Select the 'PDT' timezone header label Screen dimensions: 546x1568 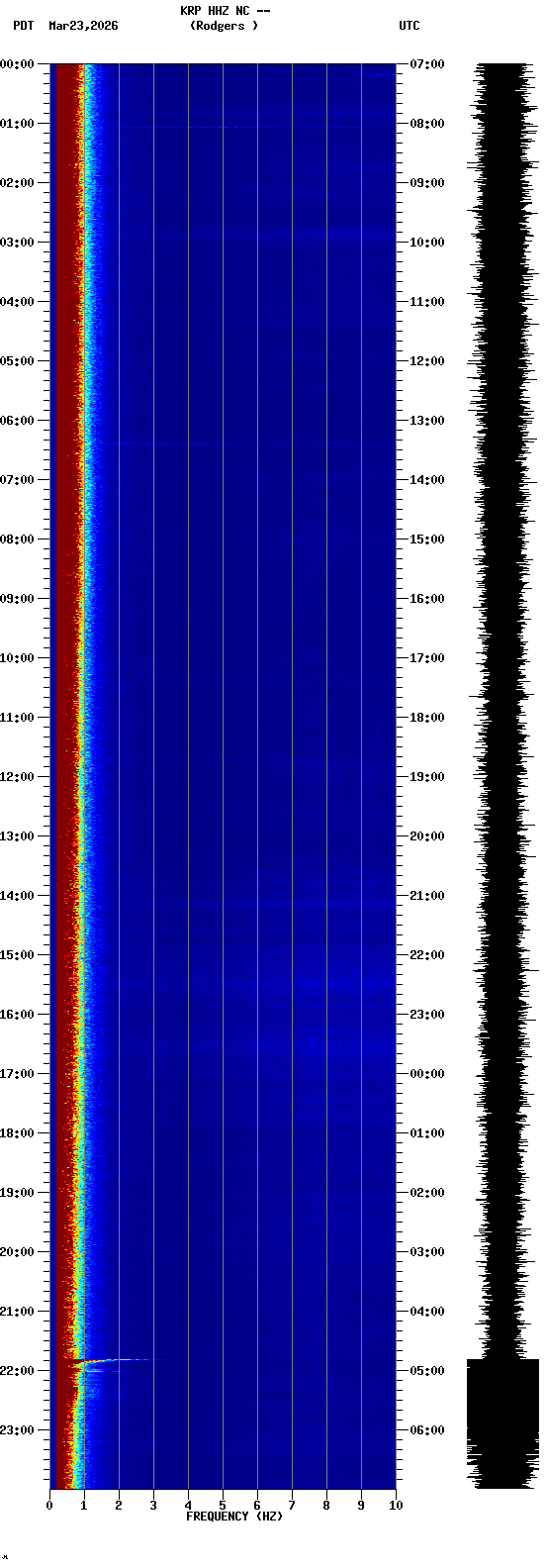pyautogui.click(x=23, y=26)
